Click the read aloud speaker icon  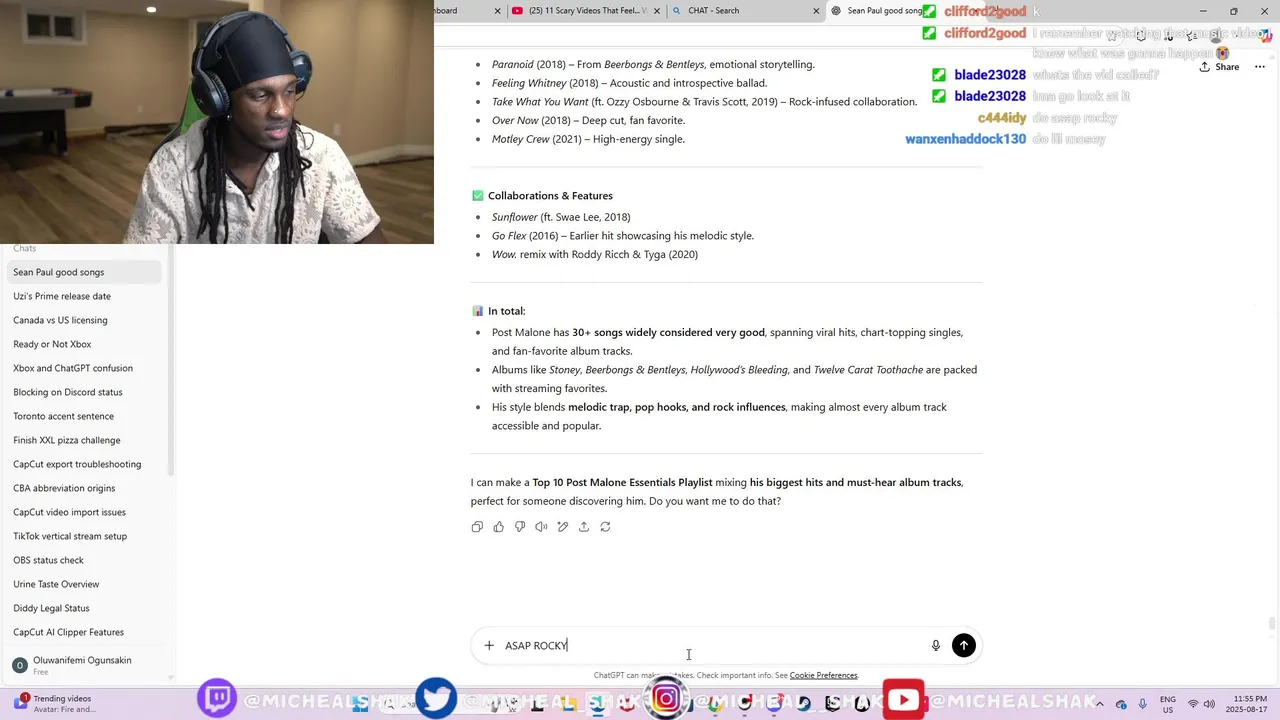[x=541, y=527]
